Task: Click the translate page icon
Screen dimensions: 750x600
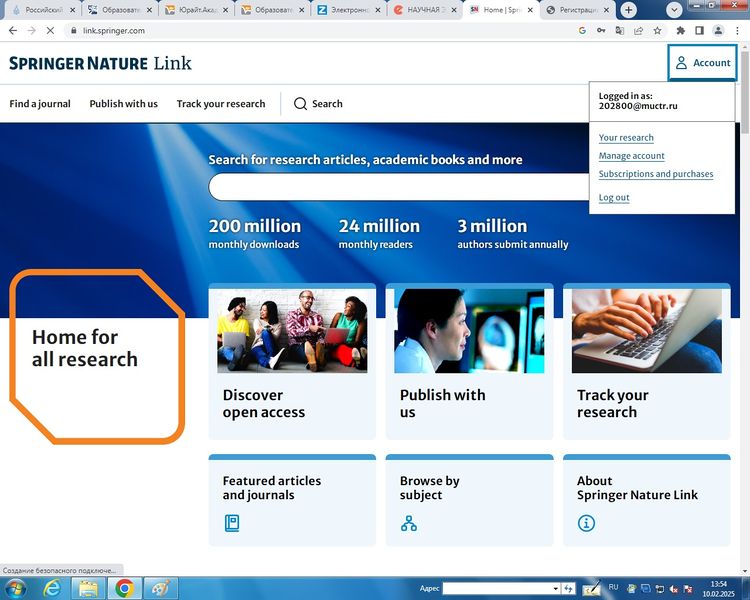Action: click(x=619, y=31)
